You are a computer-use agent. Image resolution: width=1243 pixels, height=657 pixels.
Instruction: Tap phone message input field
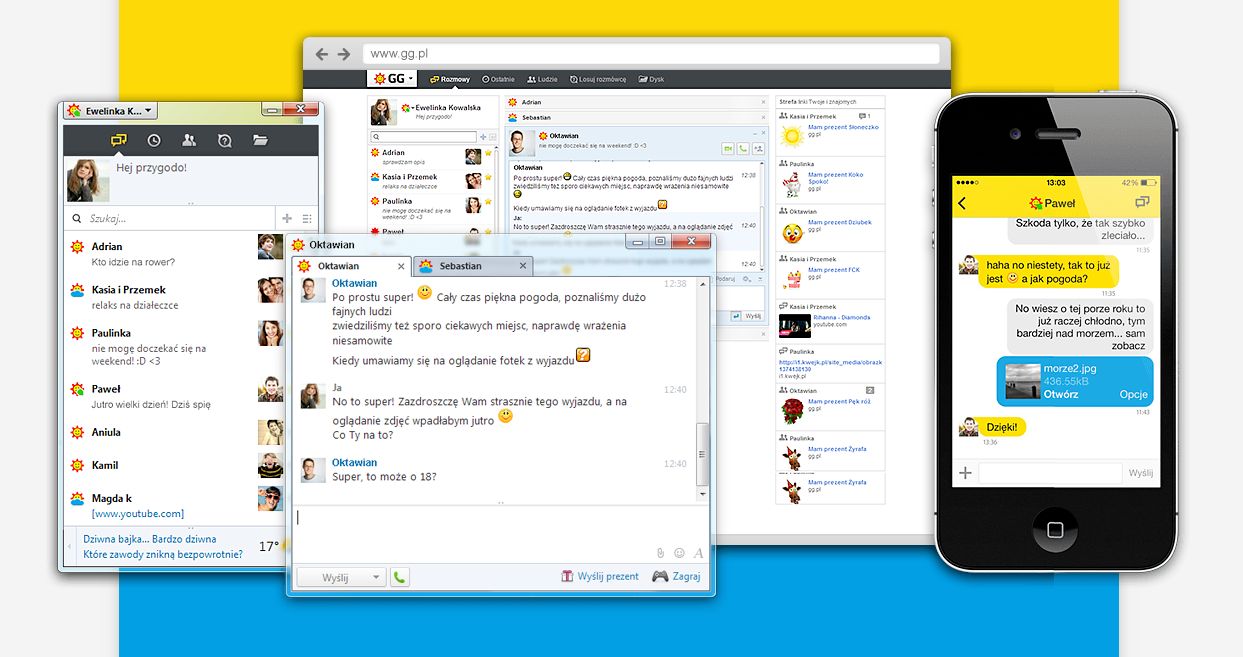(x=1050, y=473)
